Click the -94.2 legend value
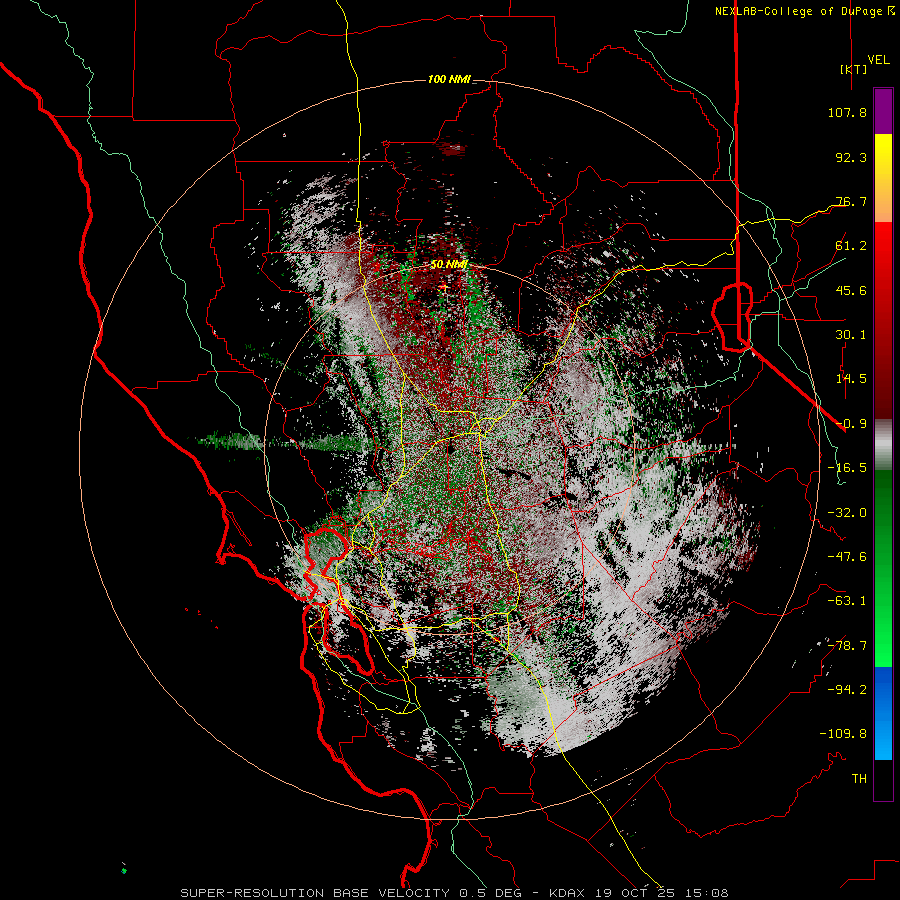The image size is (900, 900). click(847, 689)
